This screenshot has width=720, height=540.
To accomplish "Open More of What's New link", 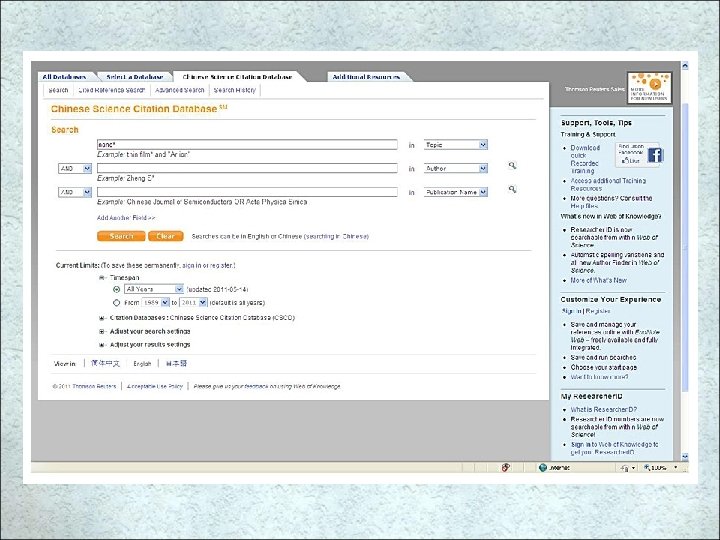I will point(598,280).
